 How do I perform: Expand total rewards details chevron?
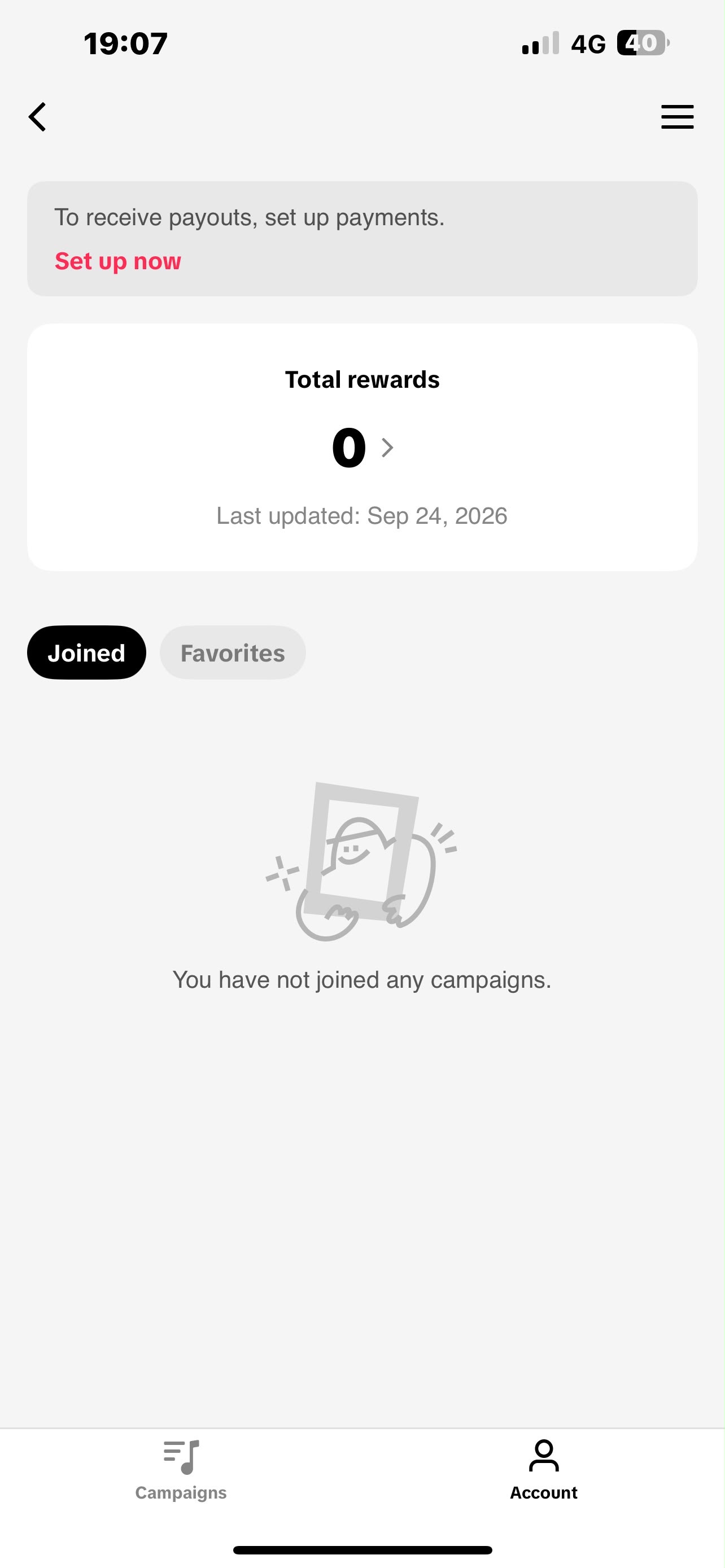[387, 448]
